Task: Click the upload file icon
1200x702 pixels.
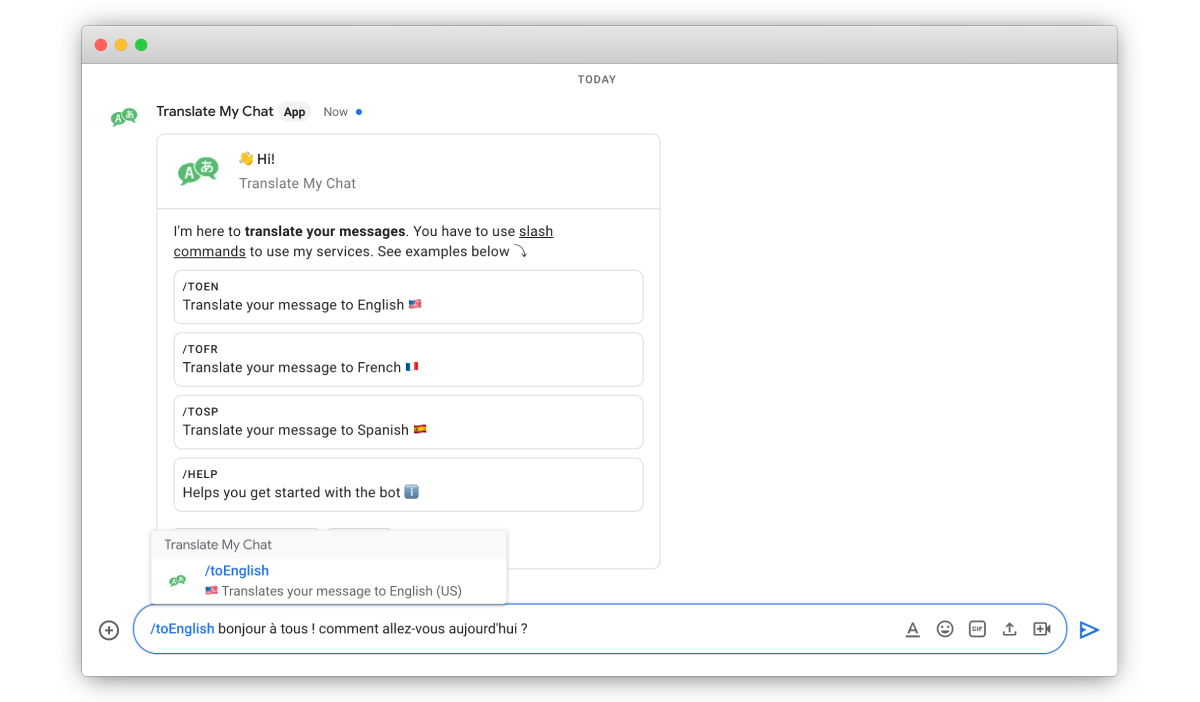Action: tap(1010, 629)
